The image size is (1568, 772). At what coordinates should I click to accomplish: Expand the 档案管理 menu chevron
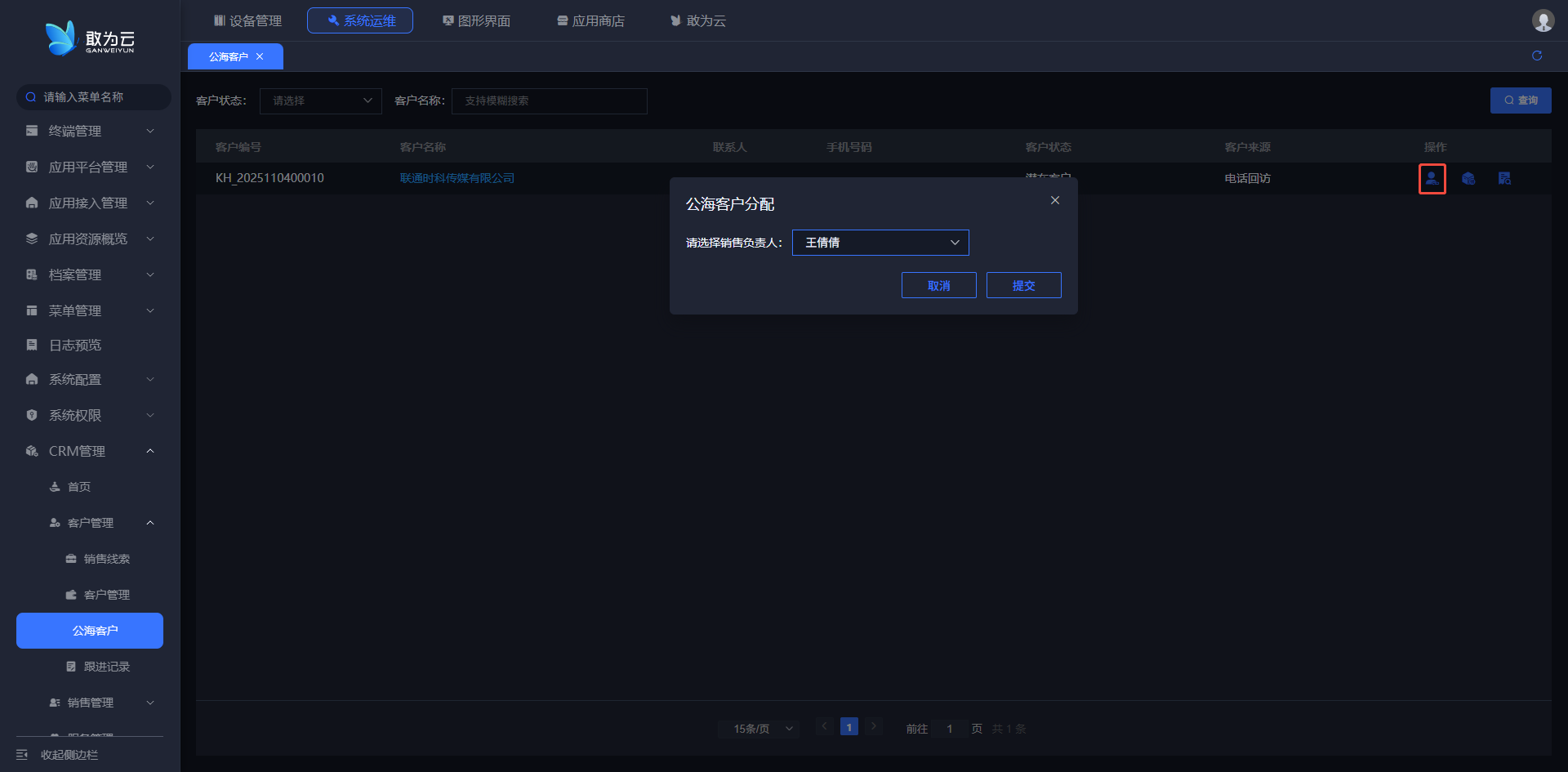coord(150,274)
